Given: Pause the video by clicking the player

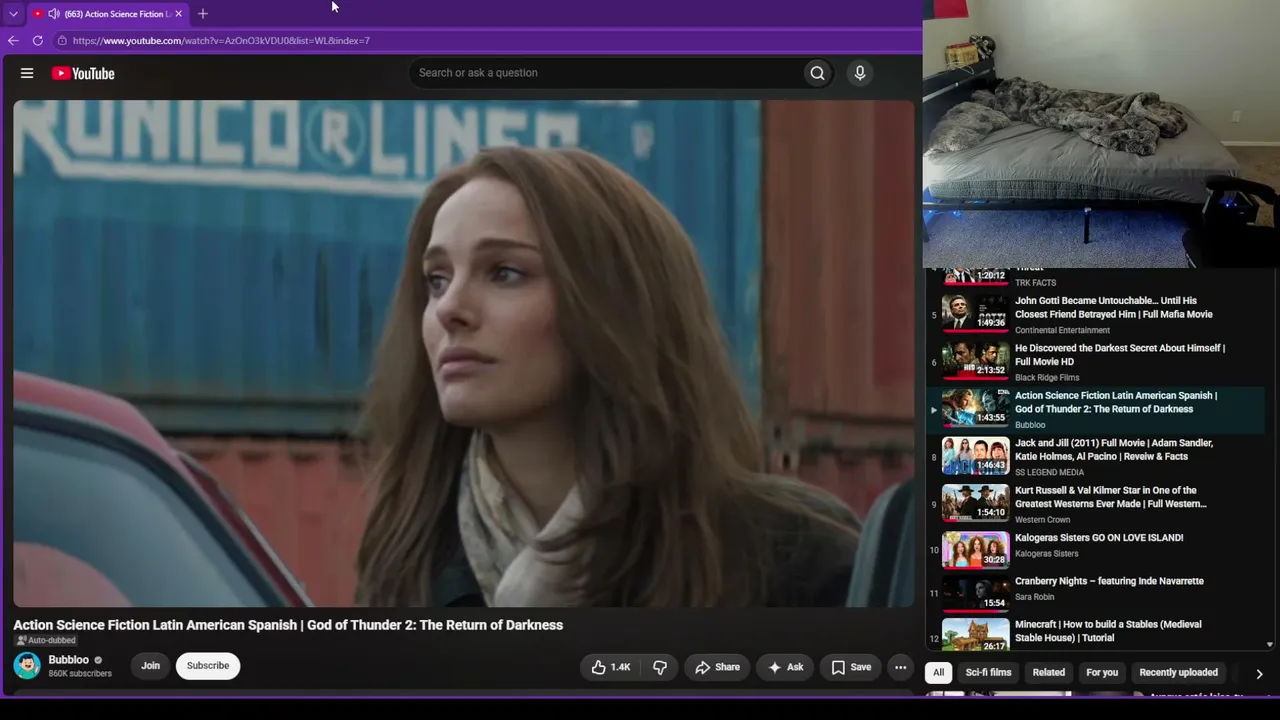Looking at the screenshot, I should [464, 353].
